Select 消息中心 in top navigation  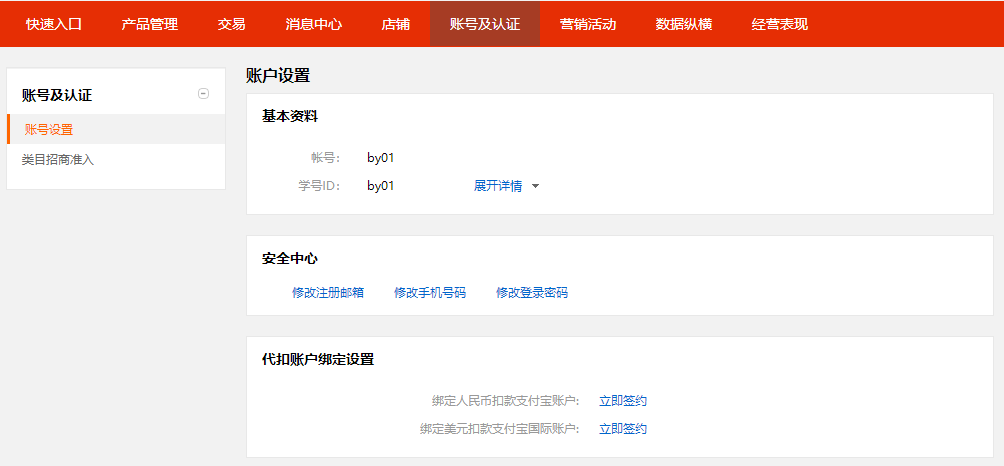(313, 24)
